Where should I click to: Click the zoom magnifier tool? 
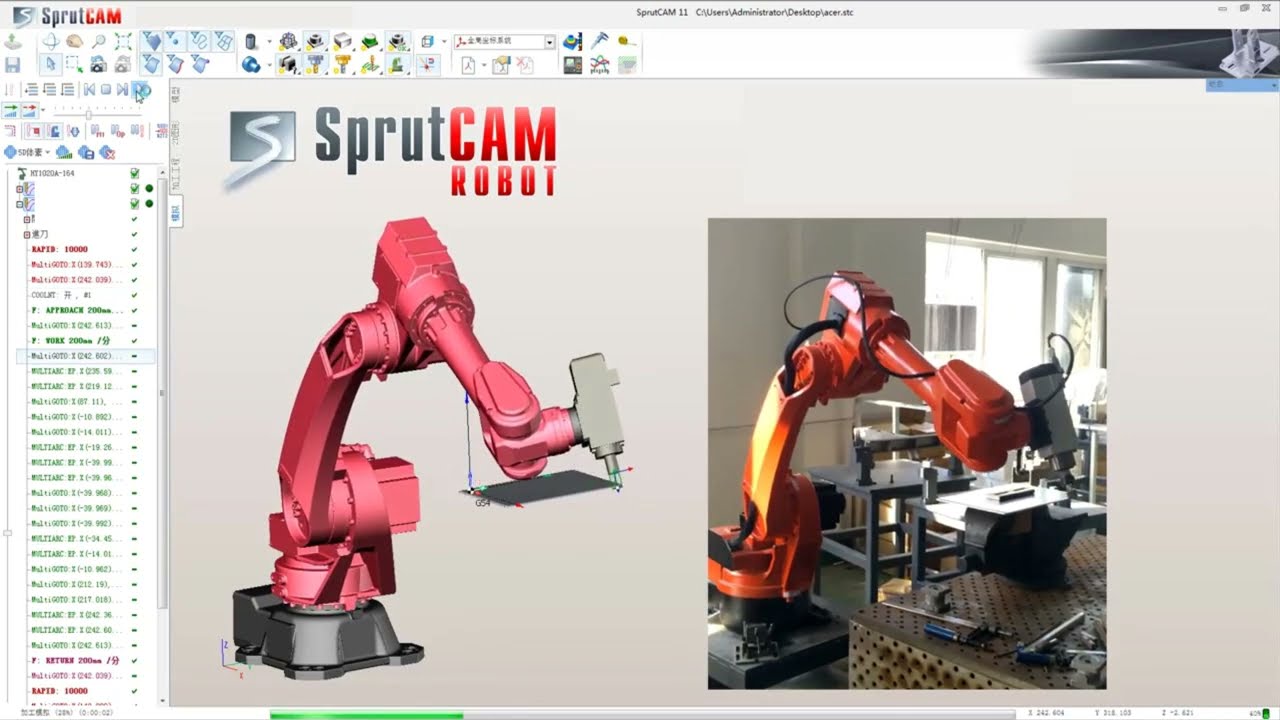99,41
